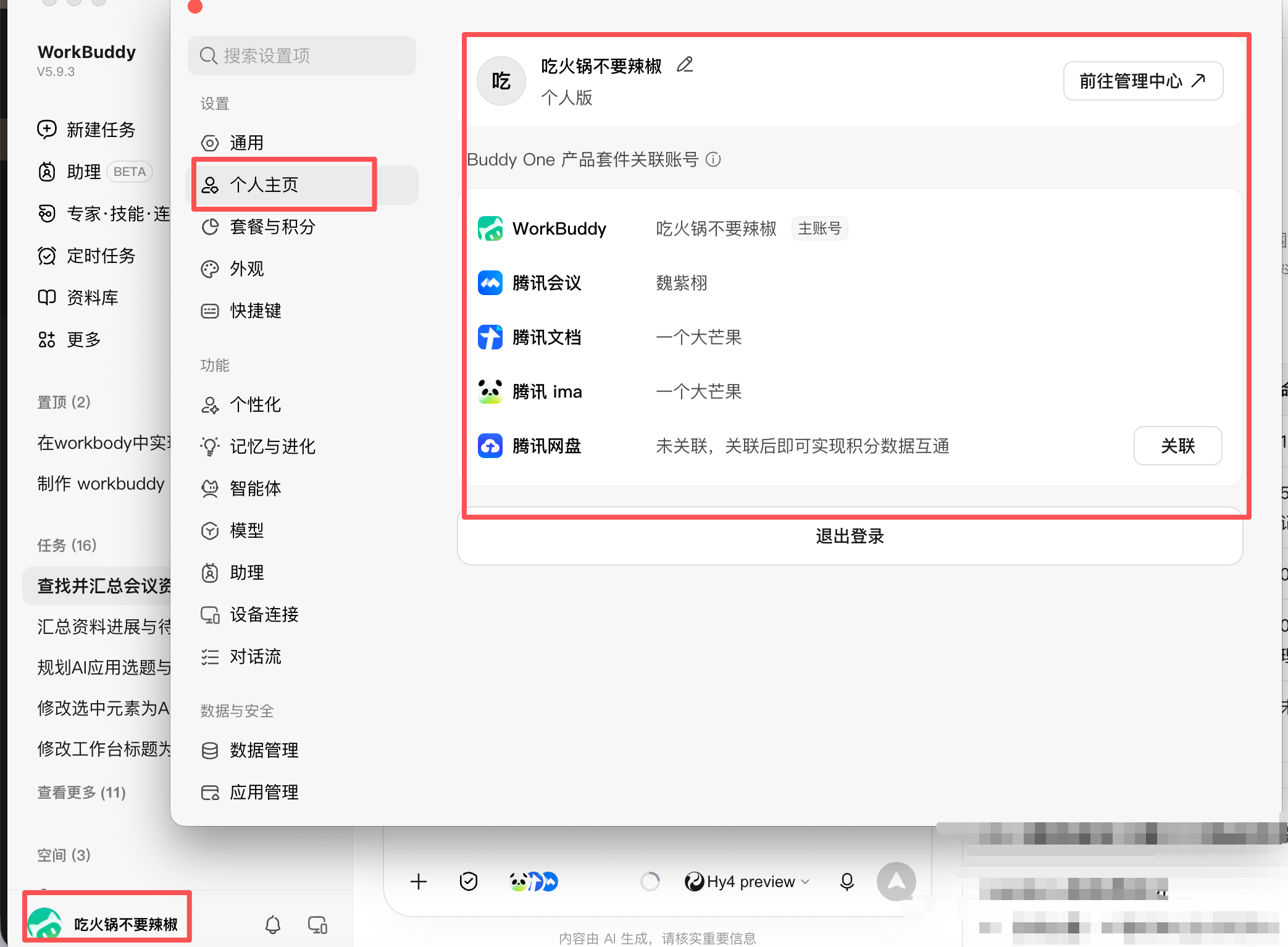
Task: Open 记忆与进化 settings
Action: (302, 446)
